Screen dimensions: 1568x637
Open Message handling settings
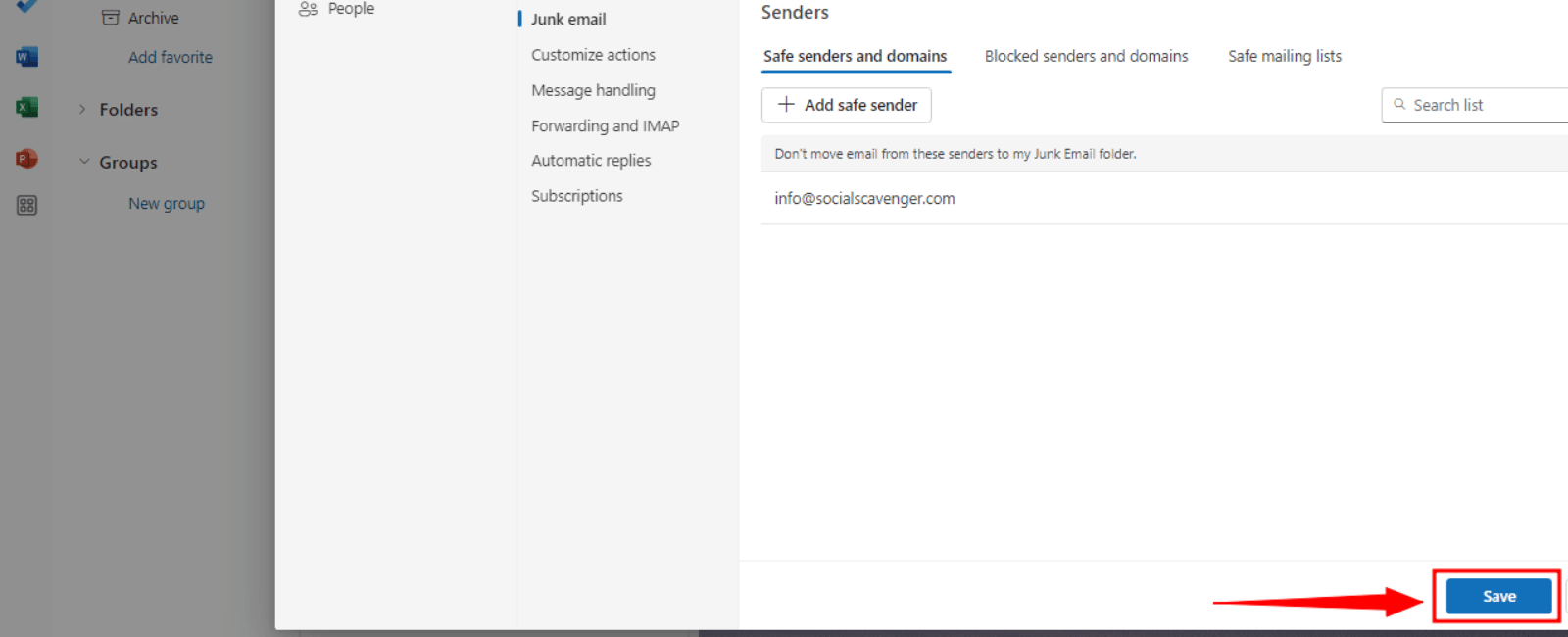[593, 90]
